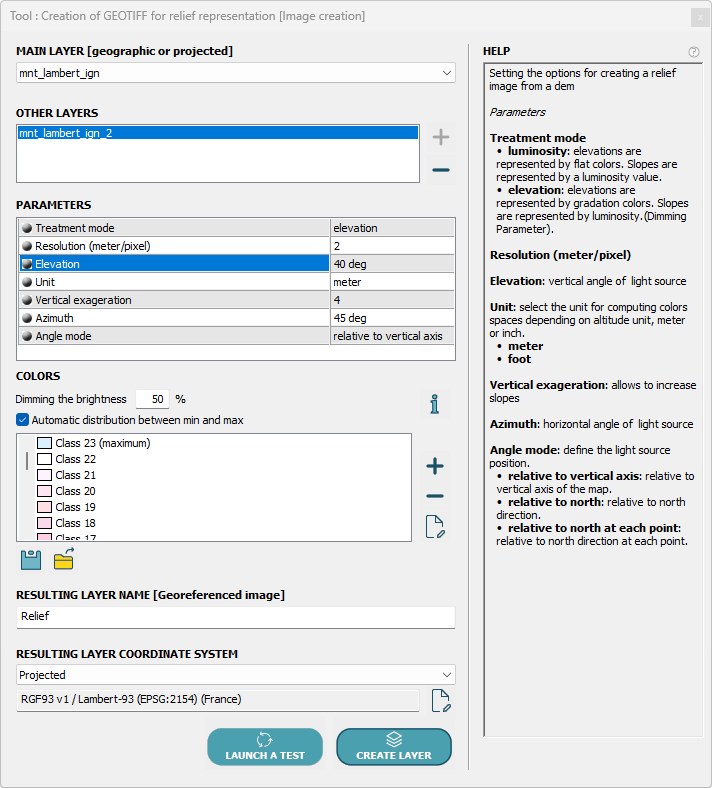Open the help question mark icon
This screenshot has height=788, width=712.
(694, 52)
